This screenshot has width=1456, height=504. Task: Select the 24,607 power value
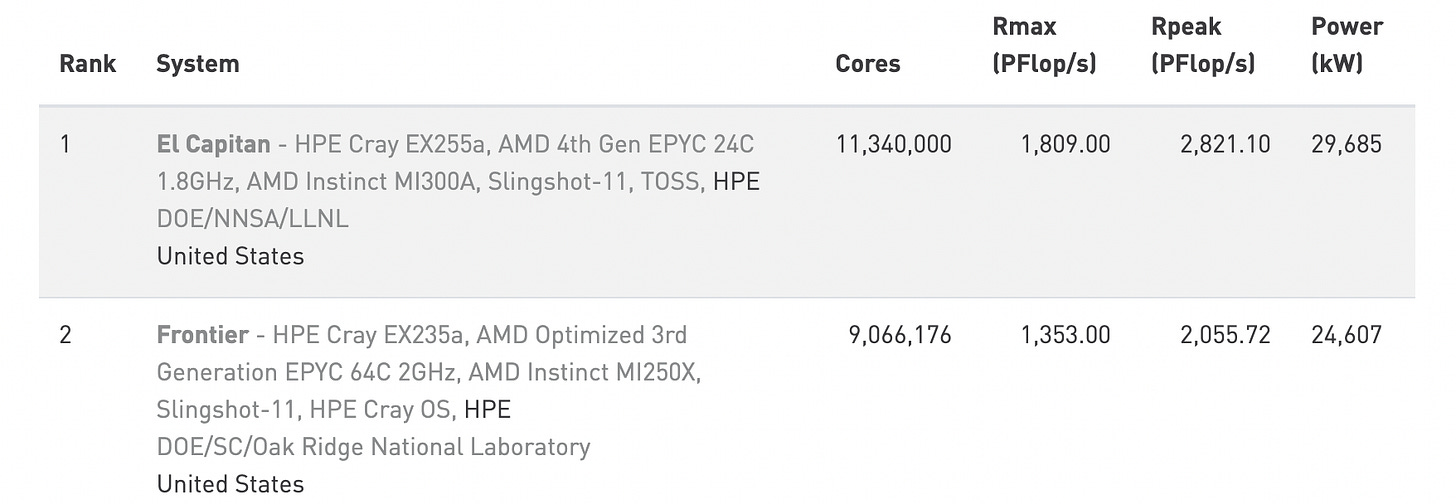coord(1346,334)
